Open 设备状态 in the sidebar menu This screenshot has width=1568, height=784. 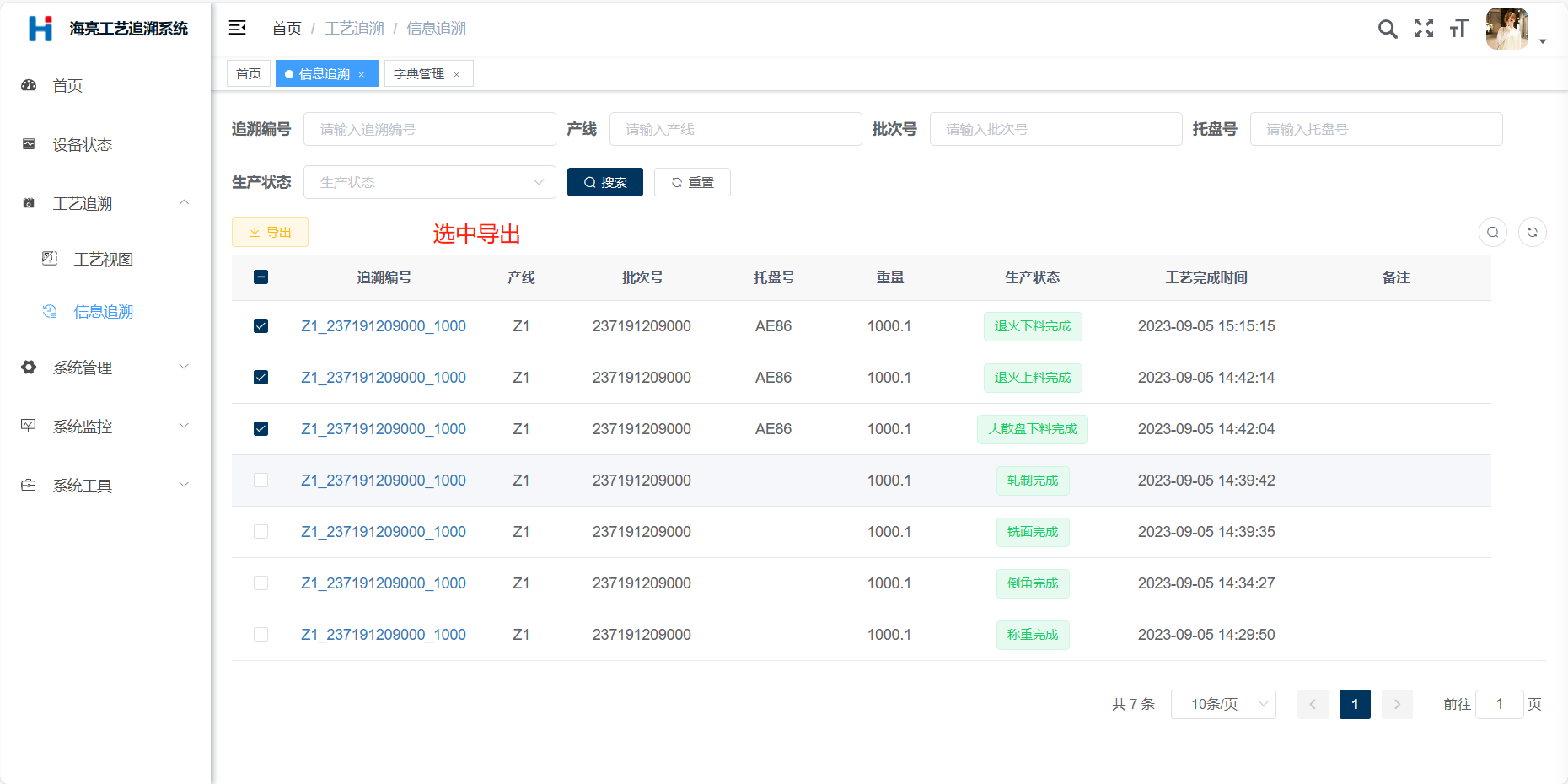[x=105, y=144]
